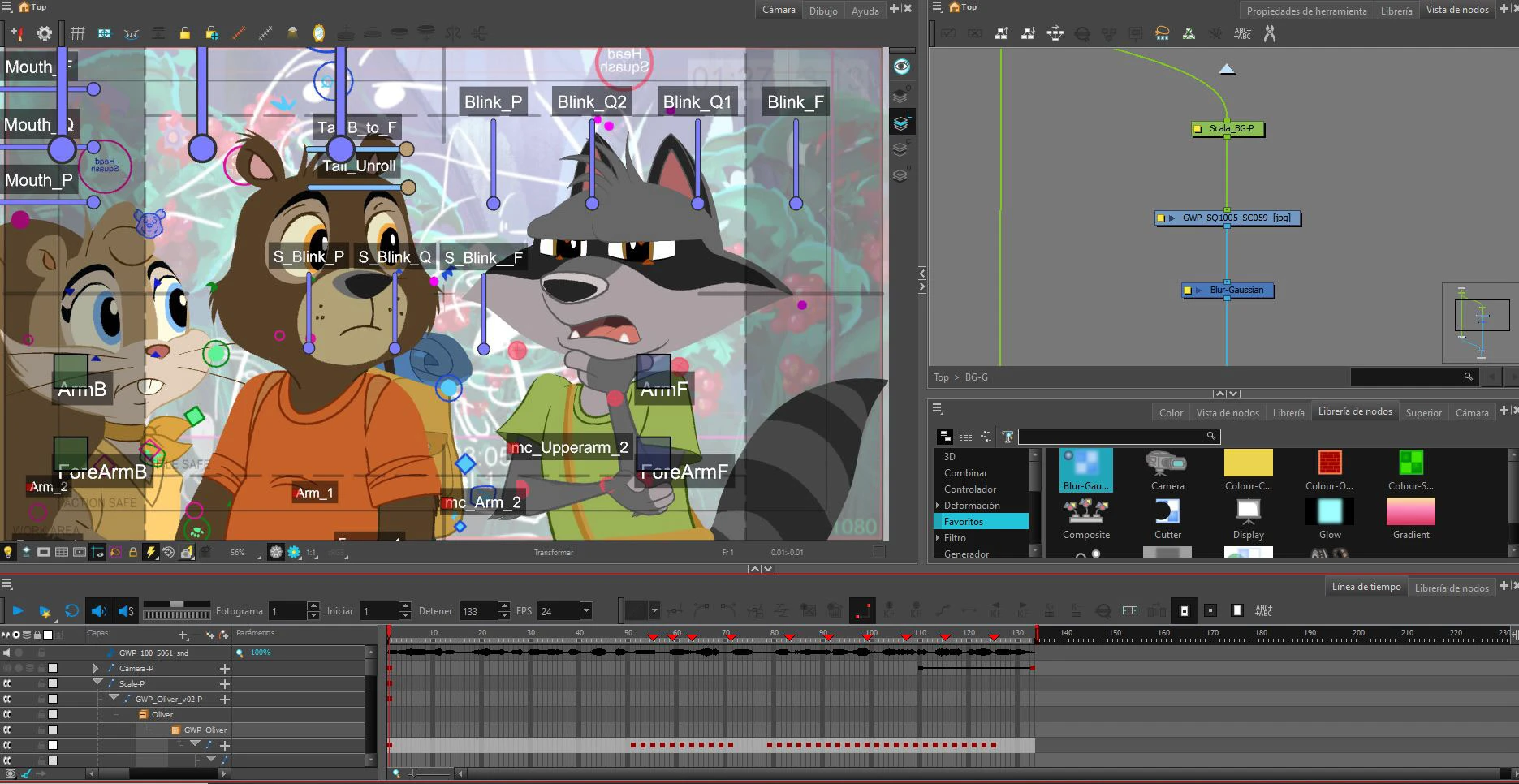This screenshot has height=784, width=1519.
Task: Toggle the timeline Loop playback icon
Action: 72,611
